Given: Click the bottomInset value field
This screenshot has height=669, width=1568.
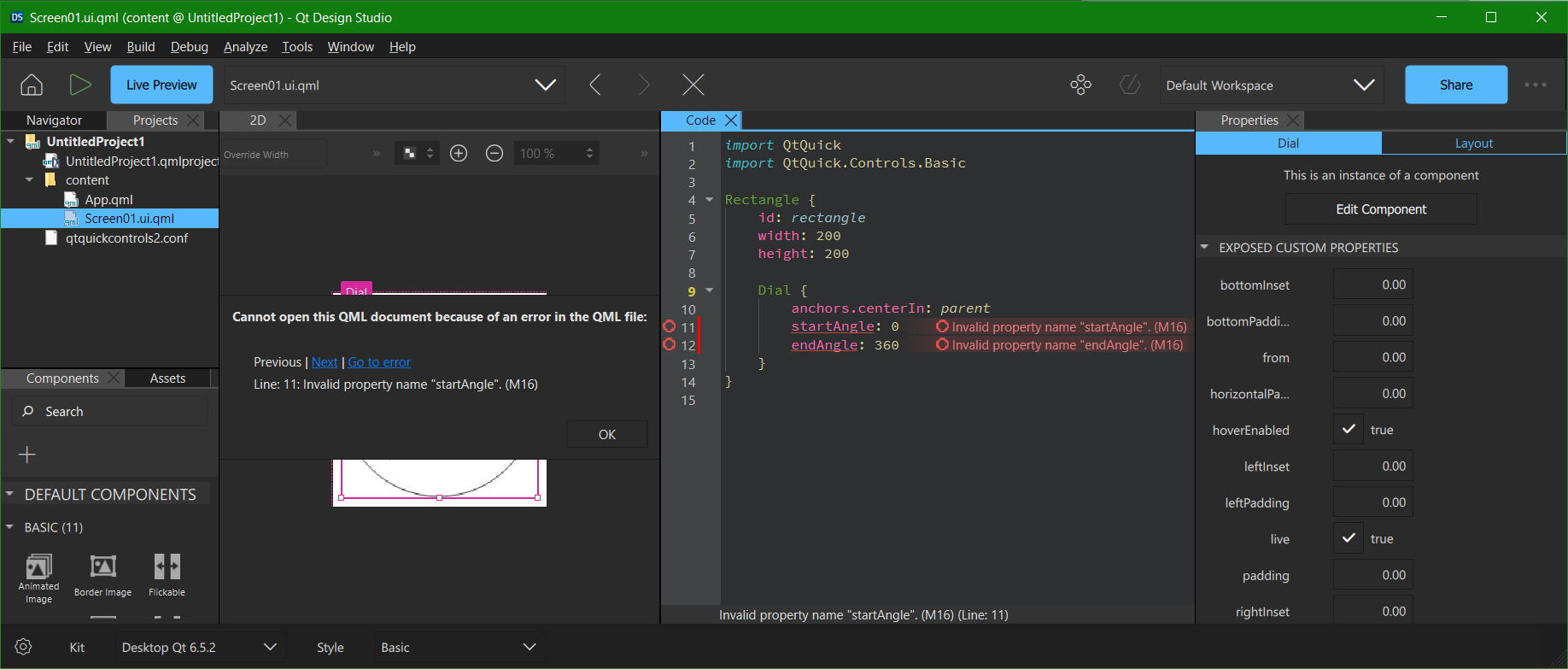Looking at the screenshot, I should coord(1373,285).
